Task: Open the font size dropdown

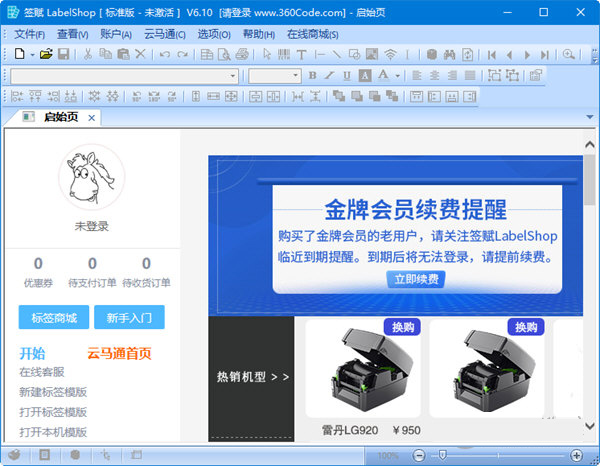Action: click(x=295, y=76)
